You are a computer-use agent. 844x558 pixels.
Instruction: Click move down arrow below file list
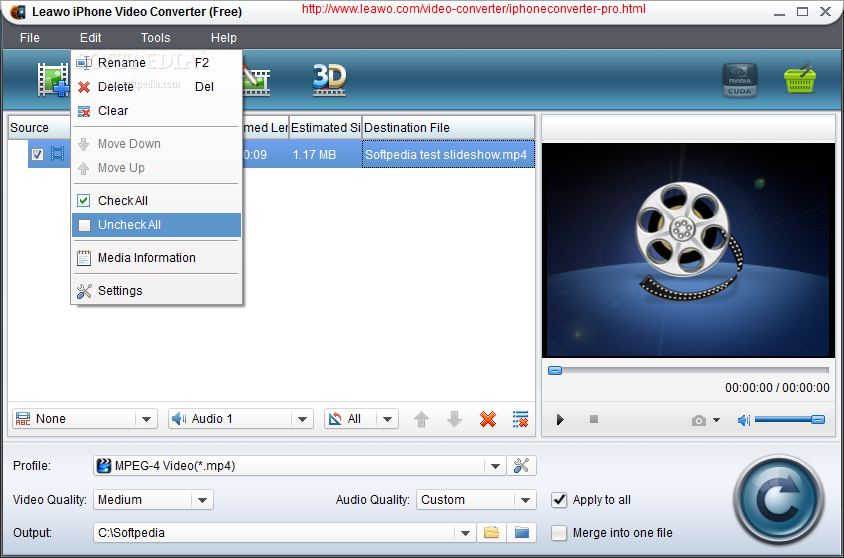click(x=454, y=419)
